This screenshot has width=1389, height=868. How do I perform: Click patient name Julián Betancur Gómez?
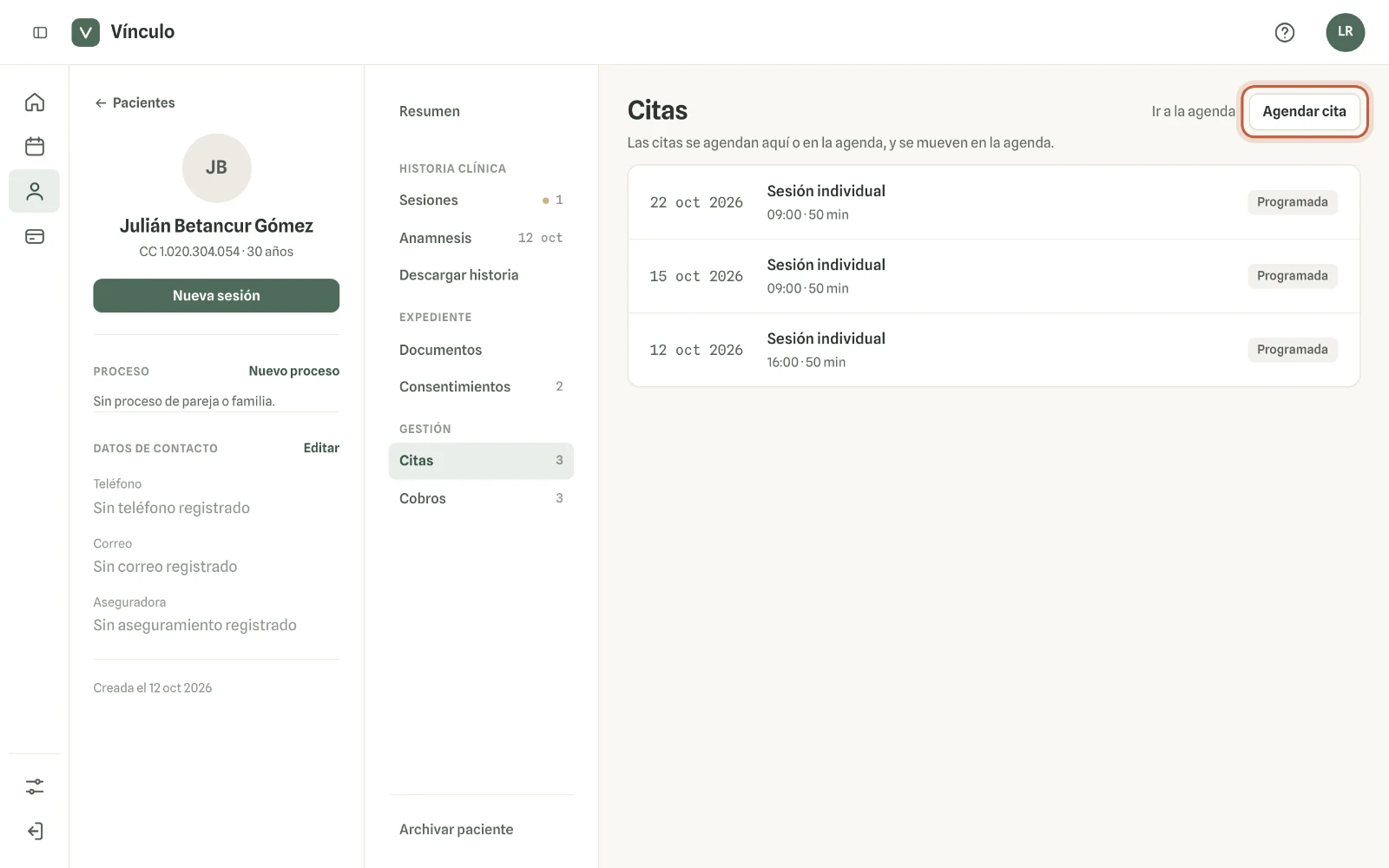[x=216, y=226]
